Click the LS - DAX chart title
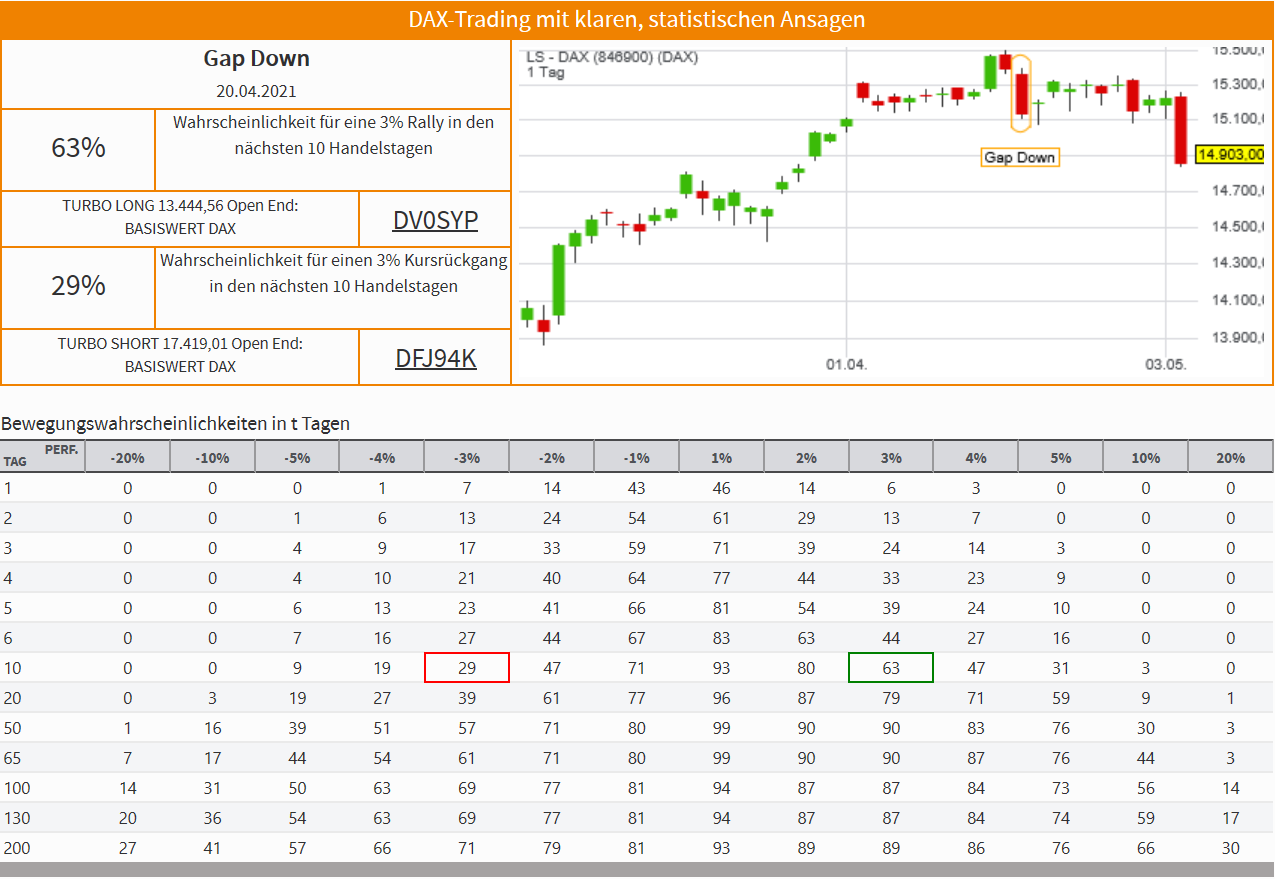Screen dimensions: 1275x879 [612, 57]
